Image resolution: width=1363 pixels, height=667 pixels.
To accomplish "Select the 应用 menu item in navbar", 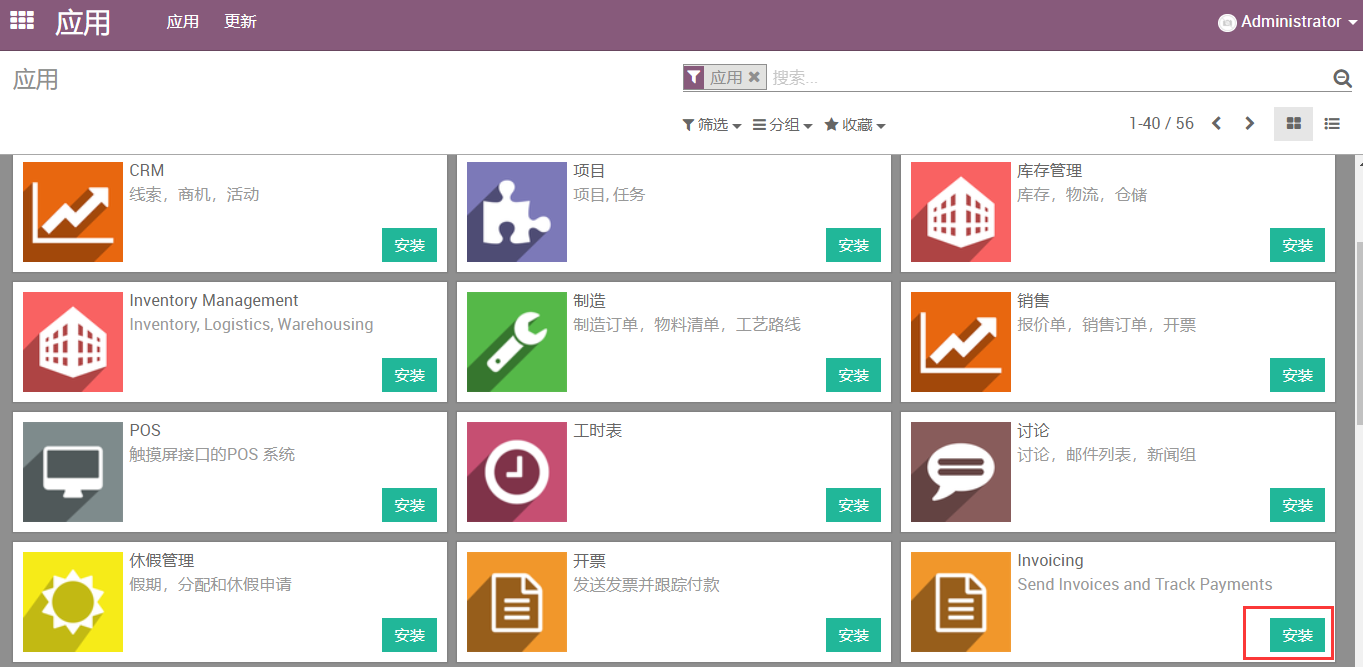I will (183, 22).
